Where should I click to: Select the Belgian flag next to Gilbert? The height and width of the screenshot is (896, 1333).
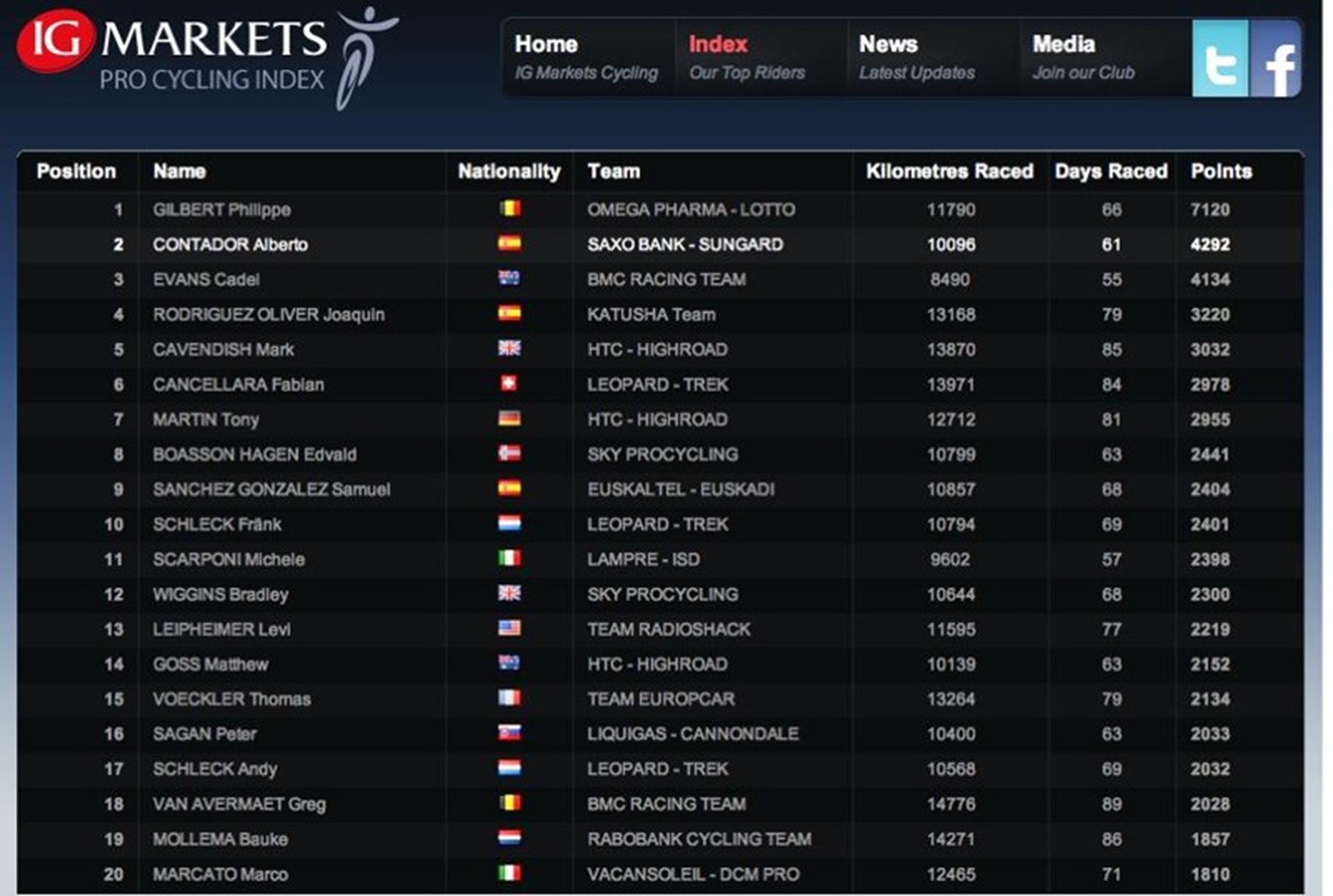[510, 210]
